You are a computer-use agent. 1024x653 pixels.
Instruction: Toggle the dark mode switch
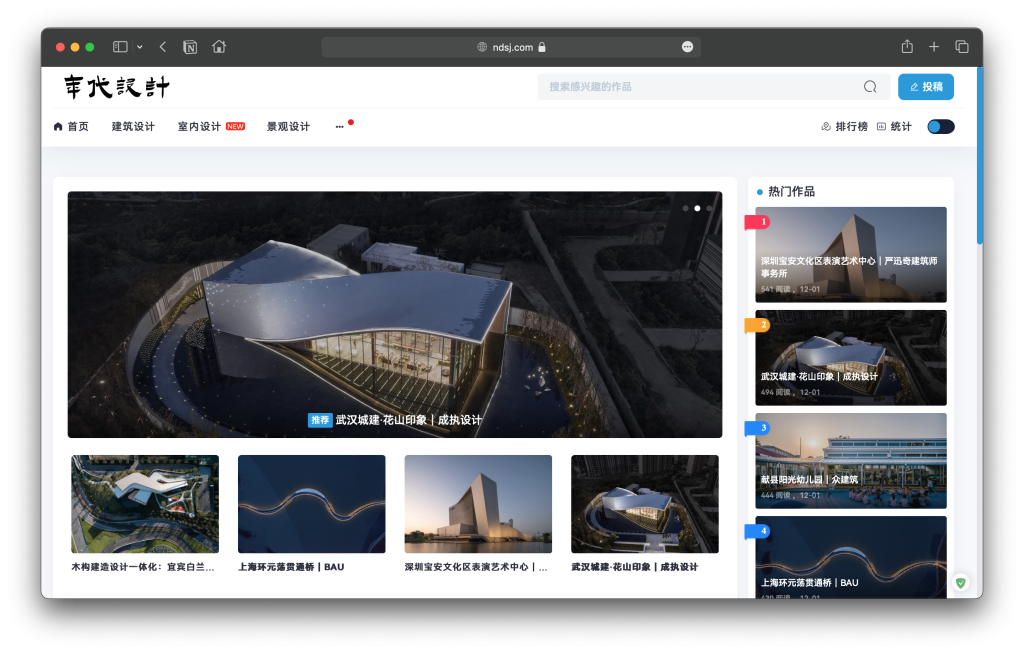(941, 127)
